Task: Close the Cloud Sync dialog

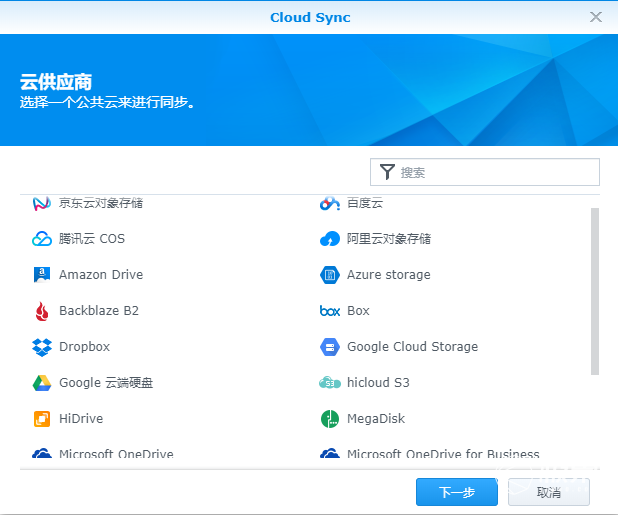Action: [x=596, y=17]
